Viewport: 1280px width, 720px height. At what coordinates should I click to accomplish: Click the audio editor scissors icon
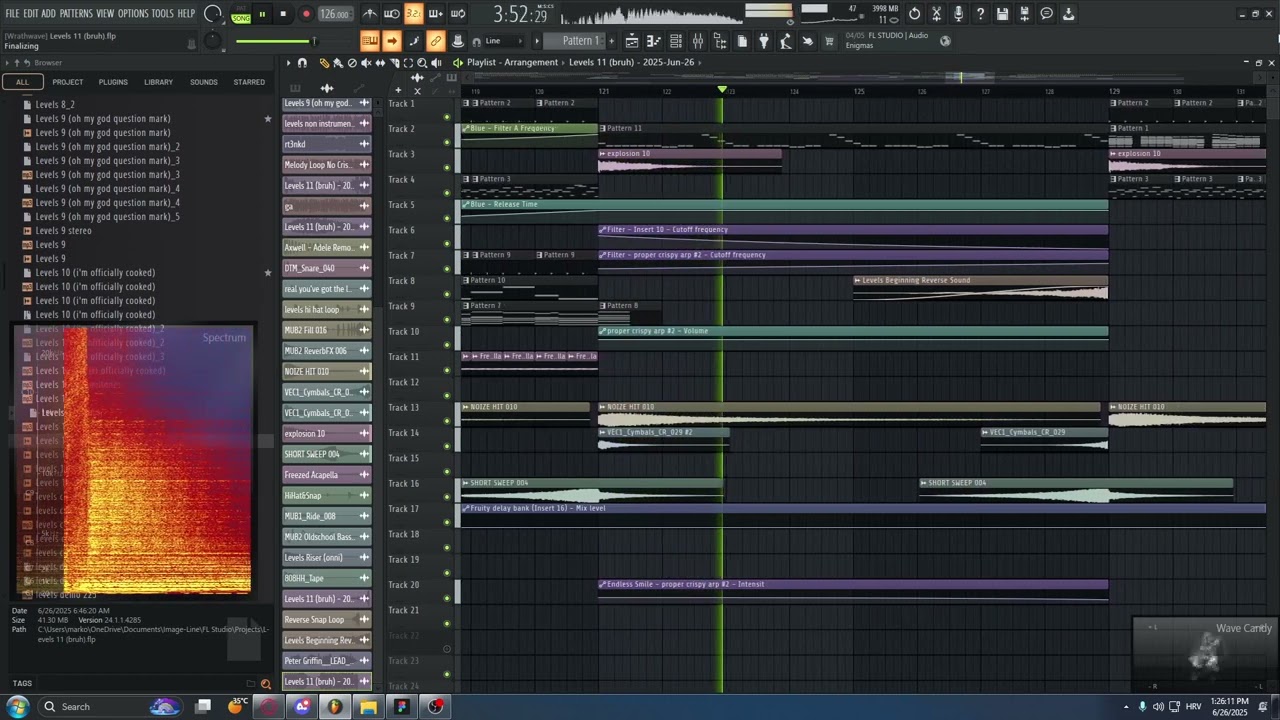coord(936,14)
